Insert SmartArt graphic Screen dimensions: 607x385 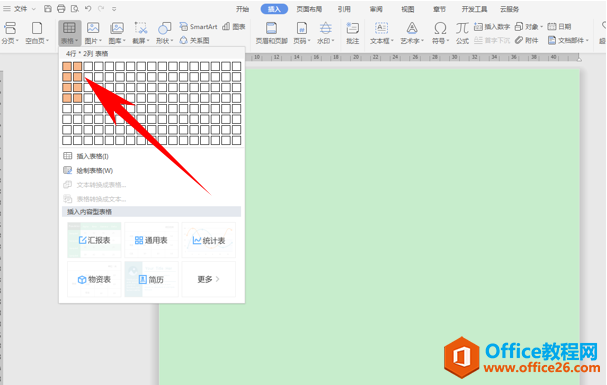tap(198, 26)
